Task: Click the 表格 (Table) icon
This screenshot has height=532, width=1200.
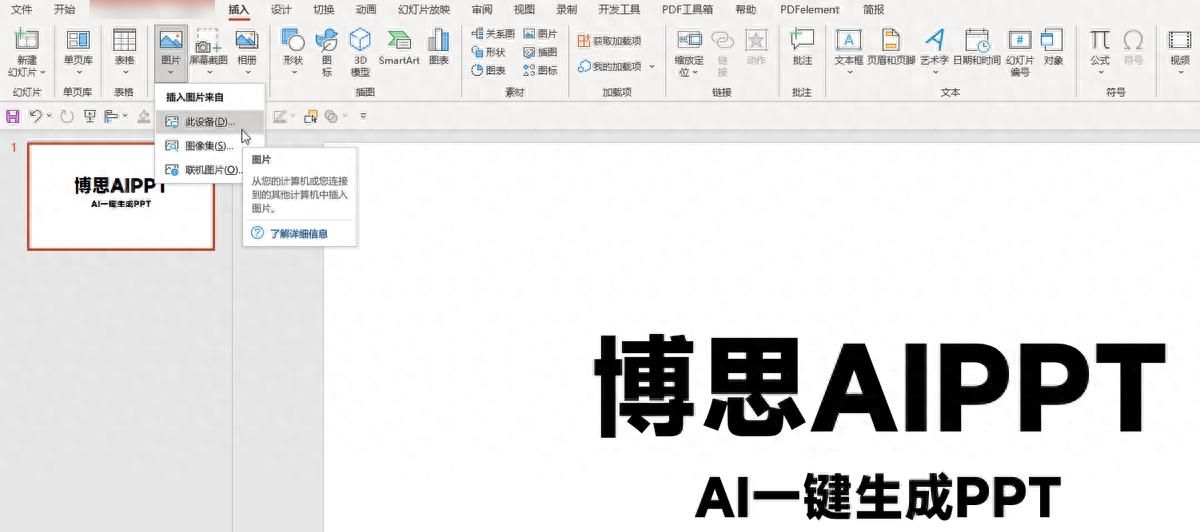Action: (x=124, y=40)
